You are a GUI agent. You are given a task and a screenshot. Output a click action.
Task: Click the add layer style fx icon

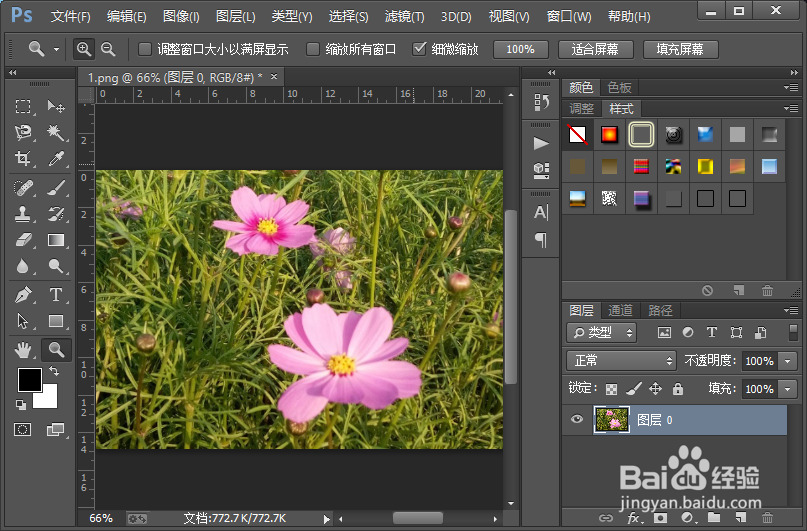[634, 518]
